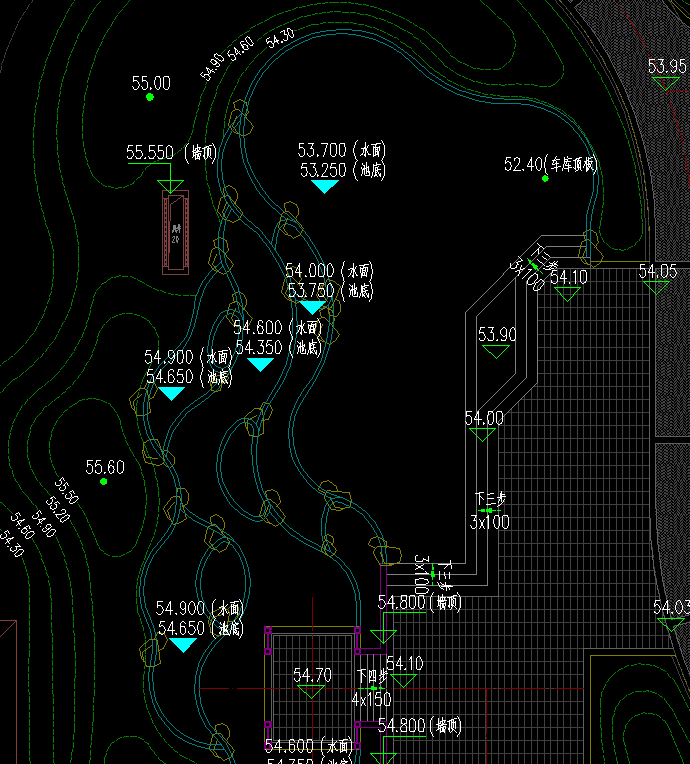Pick the green triangle marker under 55.550
Viewport: 690px width, 764px height.
(171, 186)
